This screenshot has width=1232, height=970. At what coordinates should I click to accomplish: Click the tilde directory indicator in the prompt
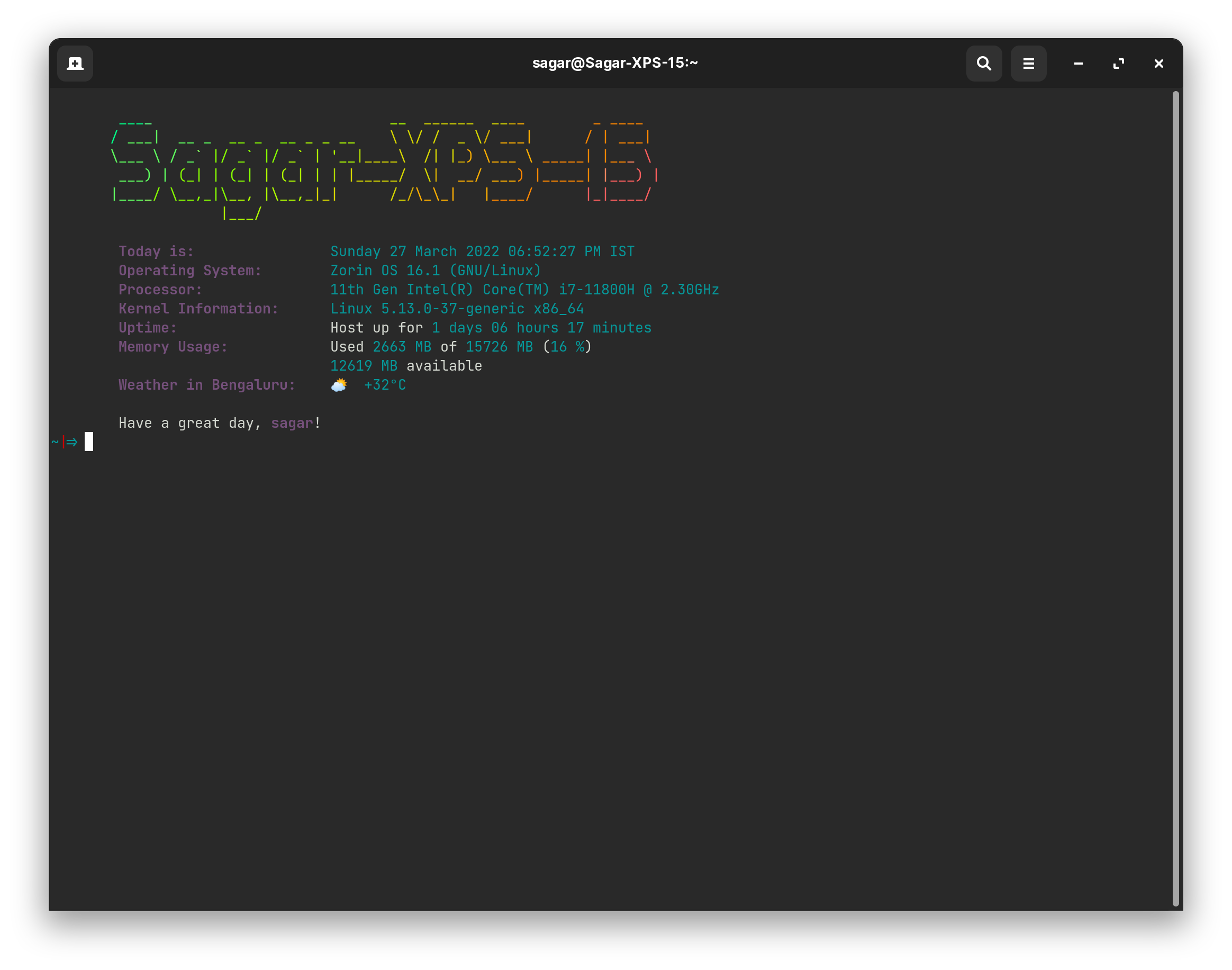coord(55,442)
